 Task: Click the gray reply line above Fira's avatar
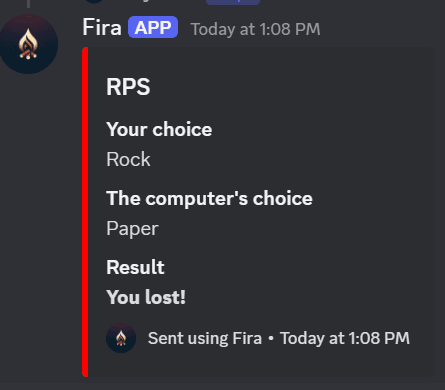click(x=28, y=4)
